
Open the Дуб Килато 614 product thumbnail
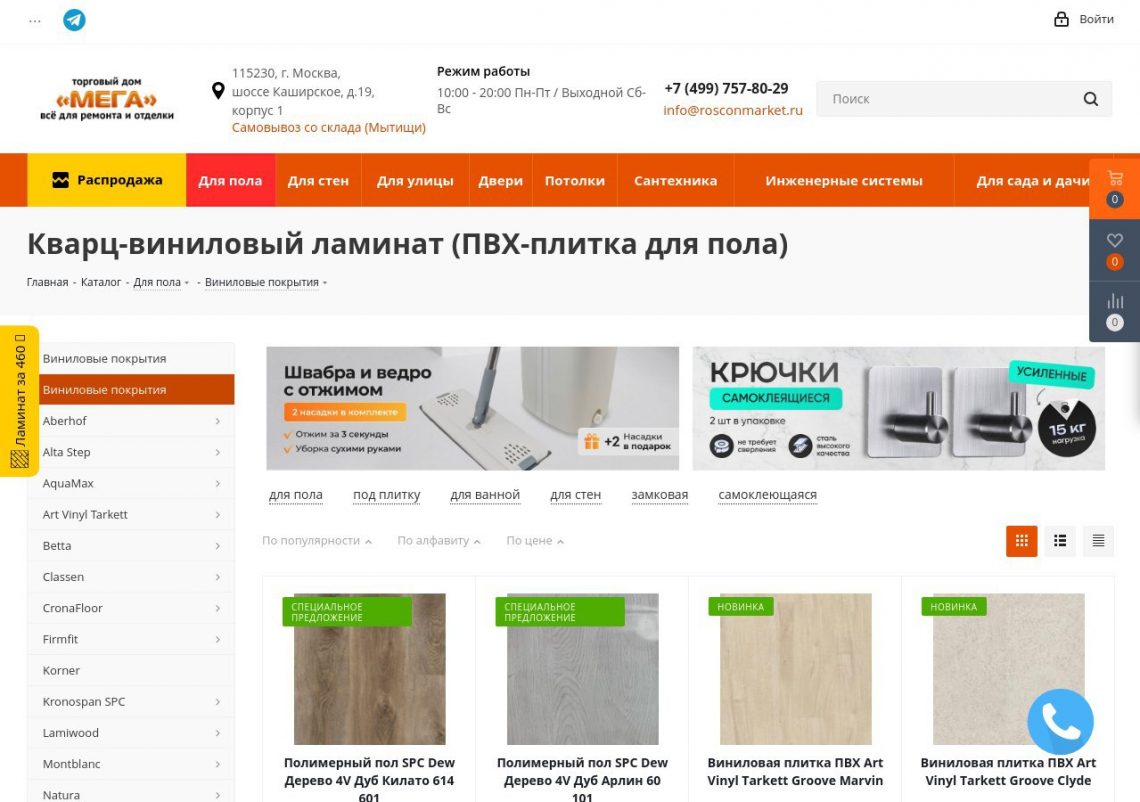pos(369,669)
